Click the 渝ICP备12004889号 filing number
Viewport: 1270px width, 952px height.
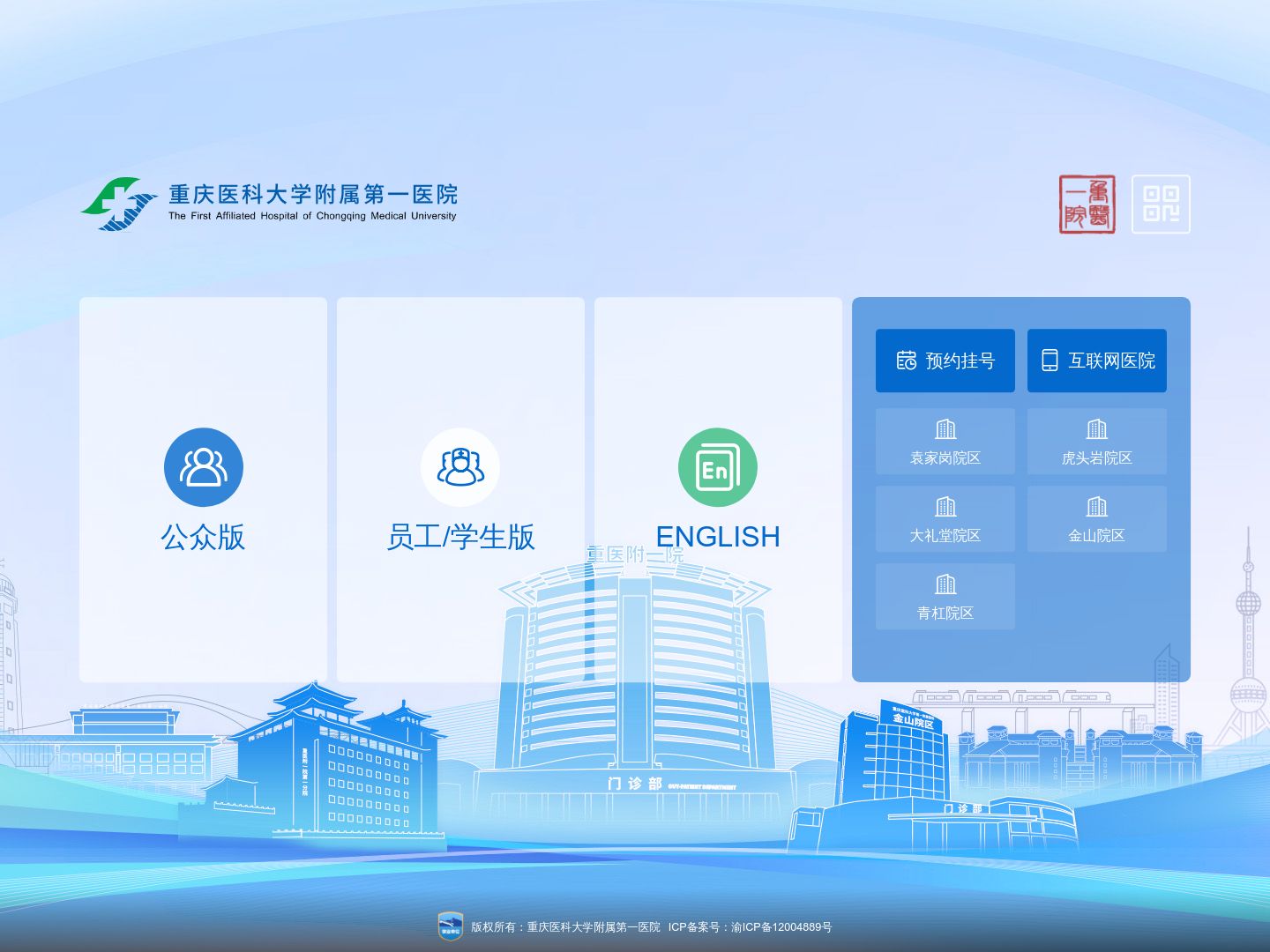click(781, 927)
